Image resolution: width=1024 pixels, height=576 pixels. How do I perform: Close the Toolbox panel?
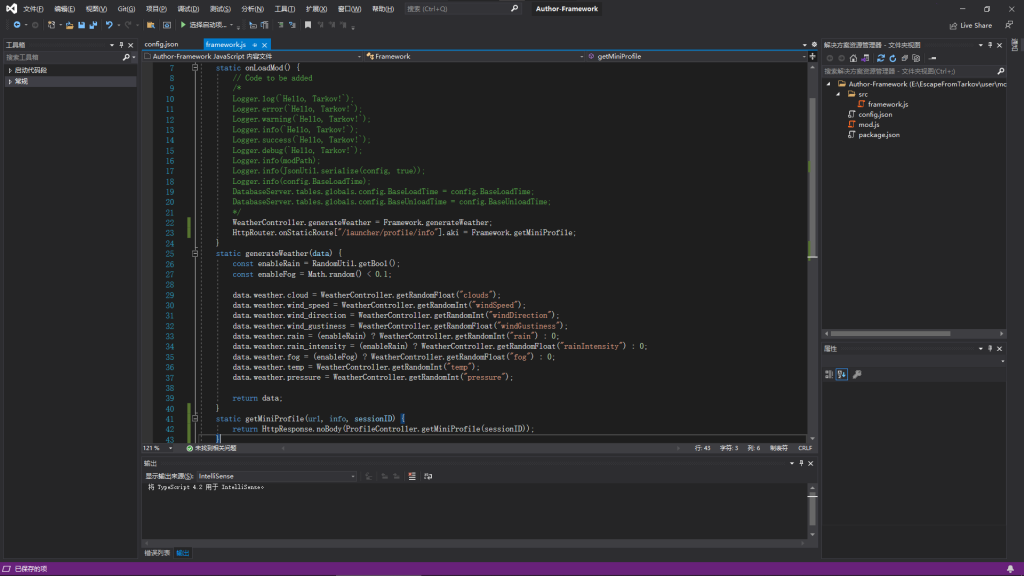pos(131,45)
